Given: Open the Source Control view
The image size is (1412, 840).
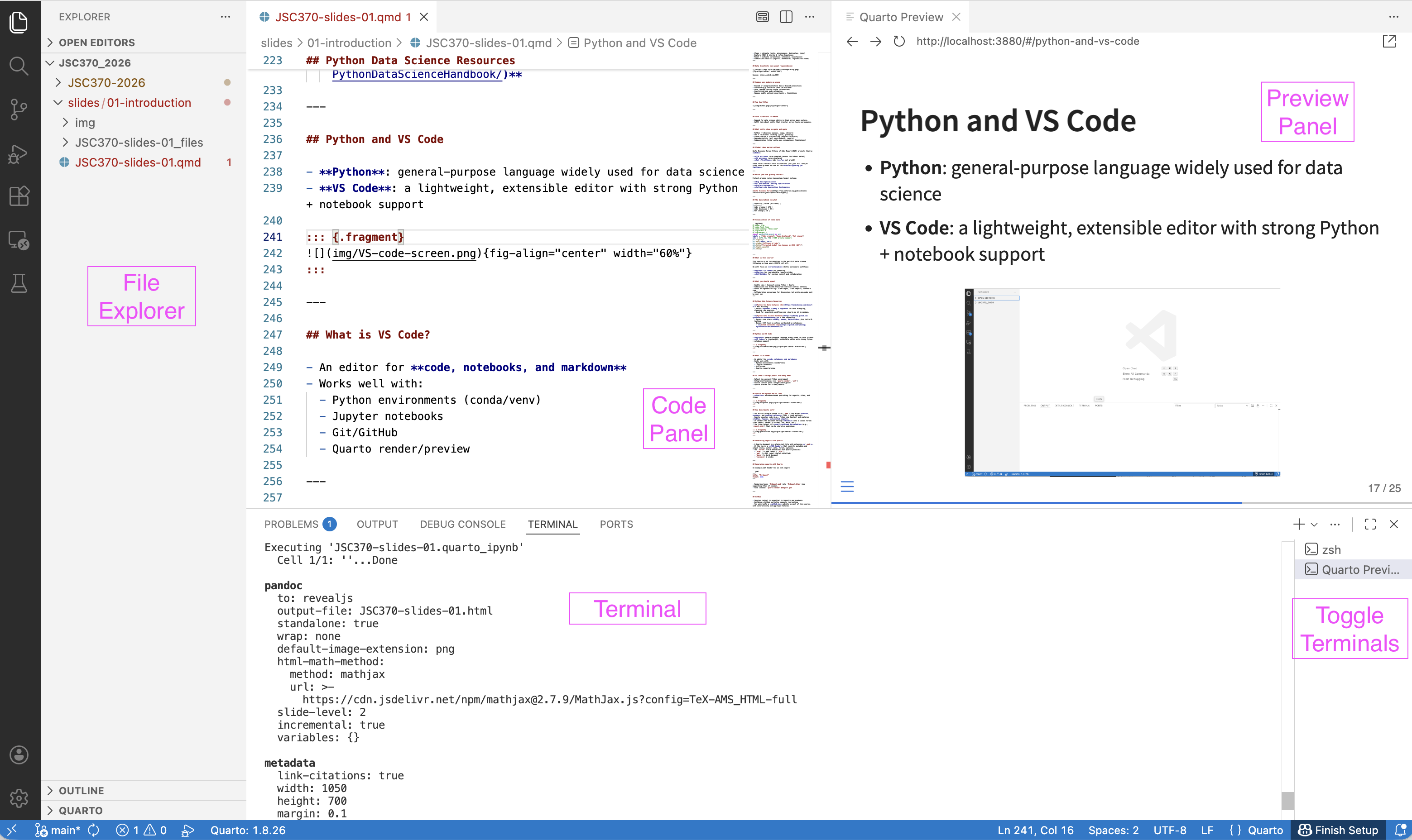Looking at the screenshot, I should pyautogui.click(x=19, y=109).
